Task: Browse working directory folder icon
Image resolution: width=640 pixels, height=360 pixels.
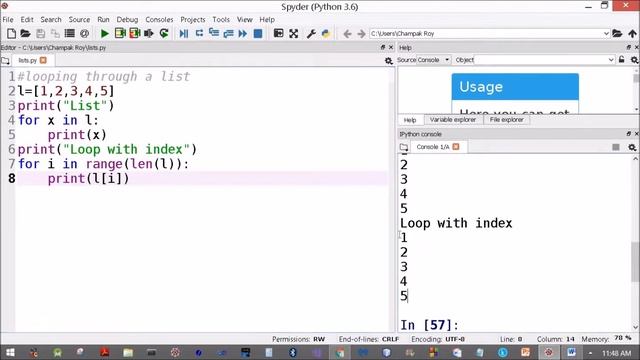Action: point(617,33)
